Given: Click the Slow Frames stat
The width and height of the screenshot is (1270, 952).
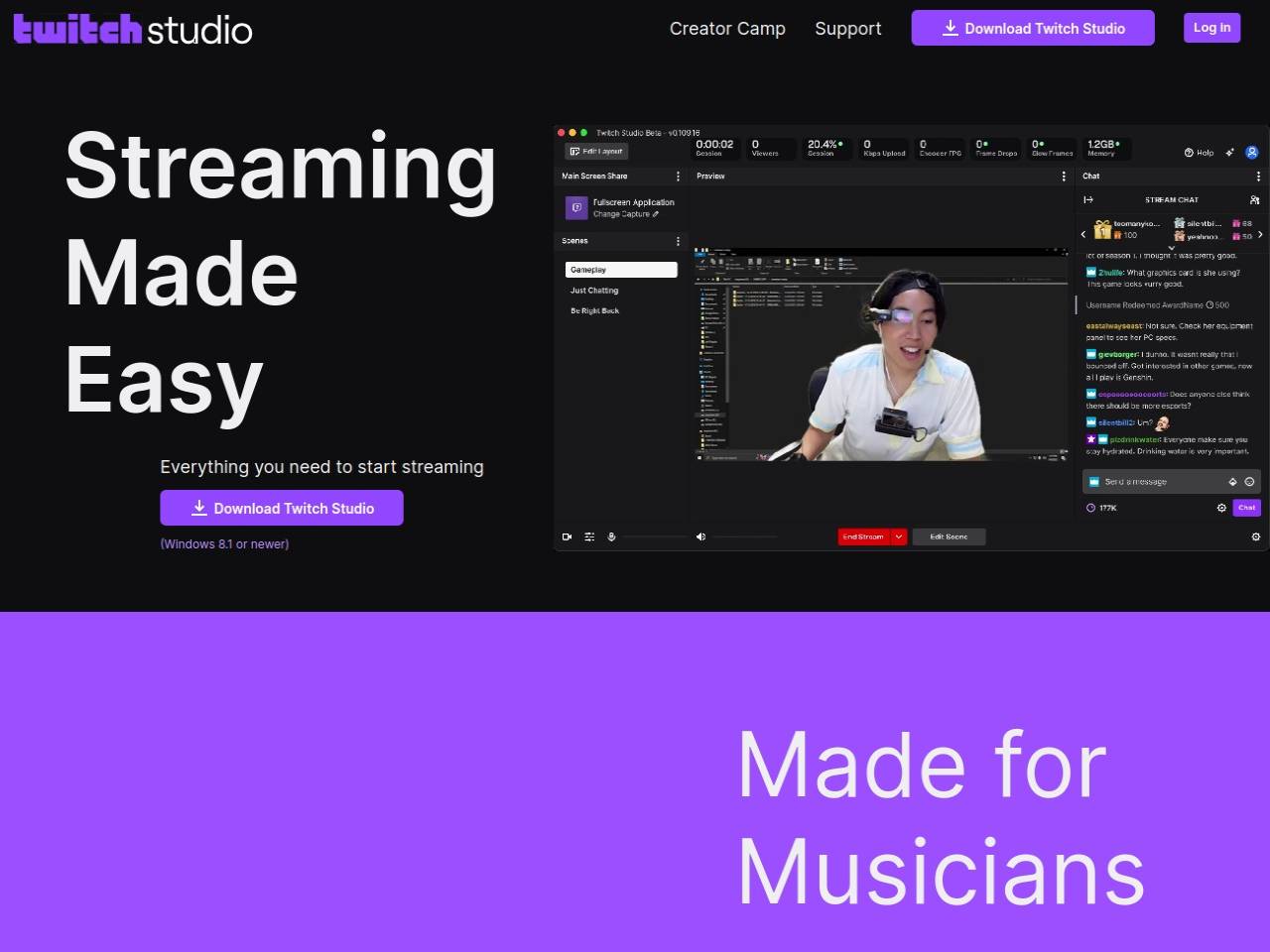Looking at the screenshot, I should [x=1052, y=148].
